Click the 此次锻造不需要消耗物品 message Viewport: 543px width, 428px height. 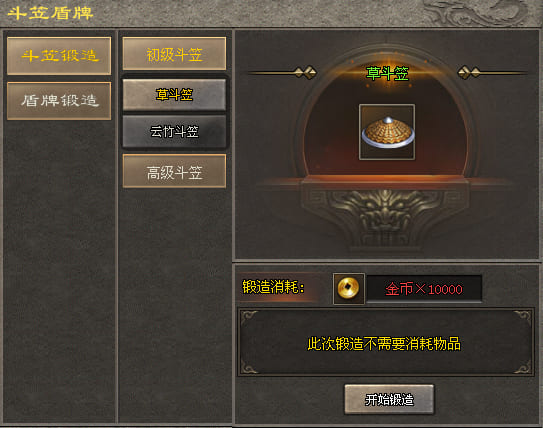pyautogui.click(x=384, y=344)
